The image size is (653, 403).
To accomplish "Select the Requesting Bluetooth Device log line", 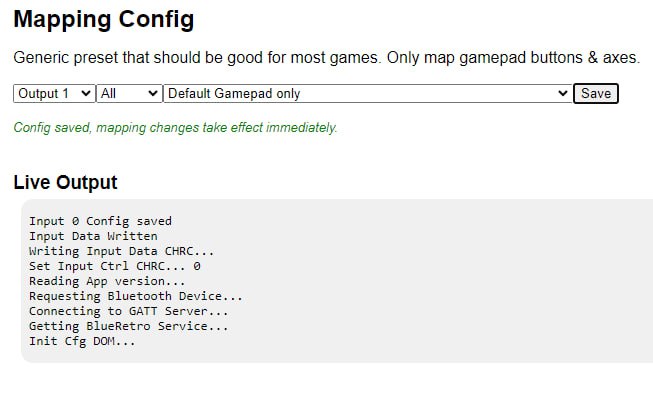I will pos(136,296).
